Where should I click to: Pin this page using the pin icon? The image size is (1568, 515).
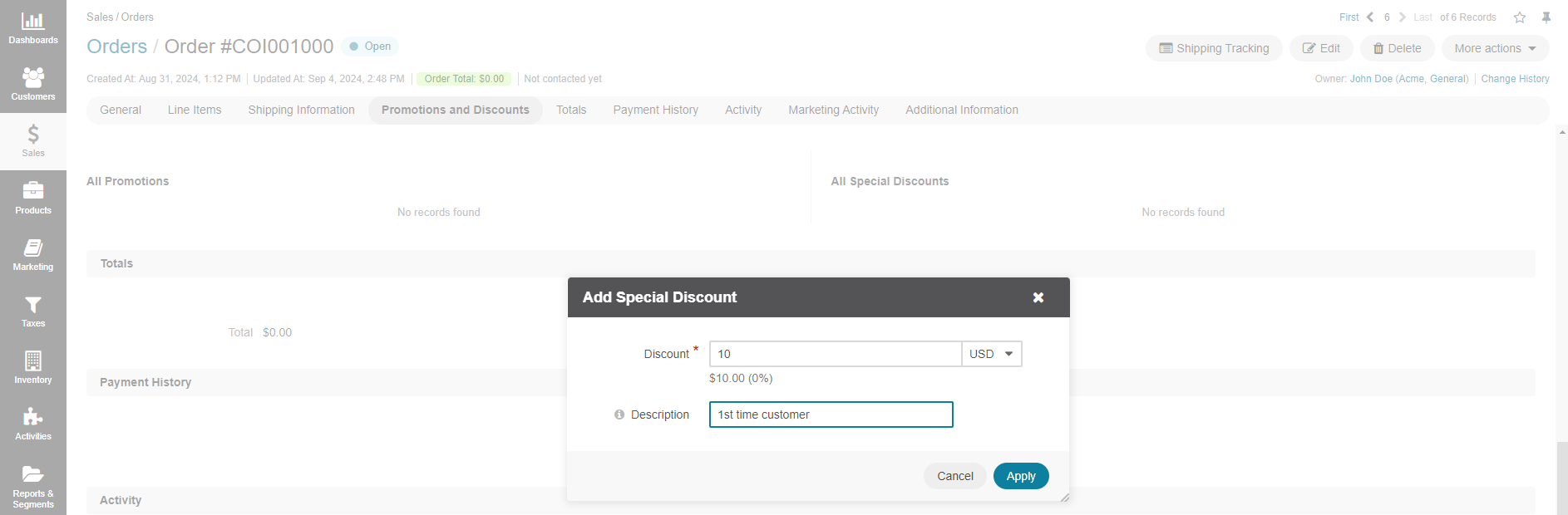pos(1546,17)
